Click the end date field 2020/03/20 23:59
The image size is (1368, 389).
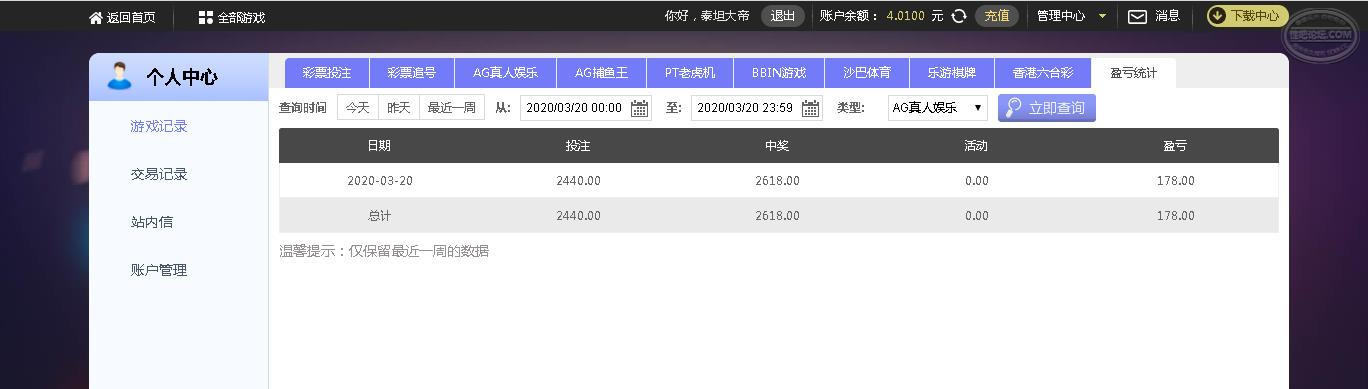[x=757, y=108]
